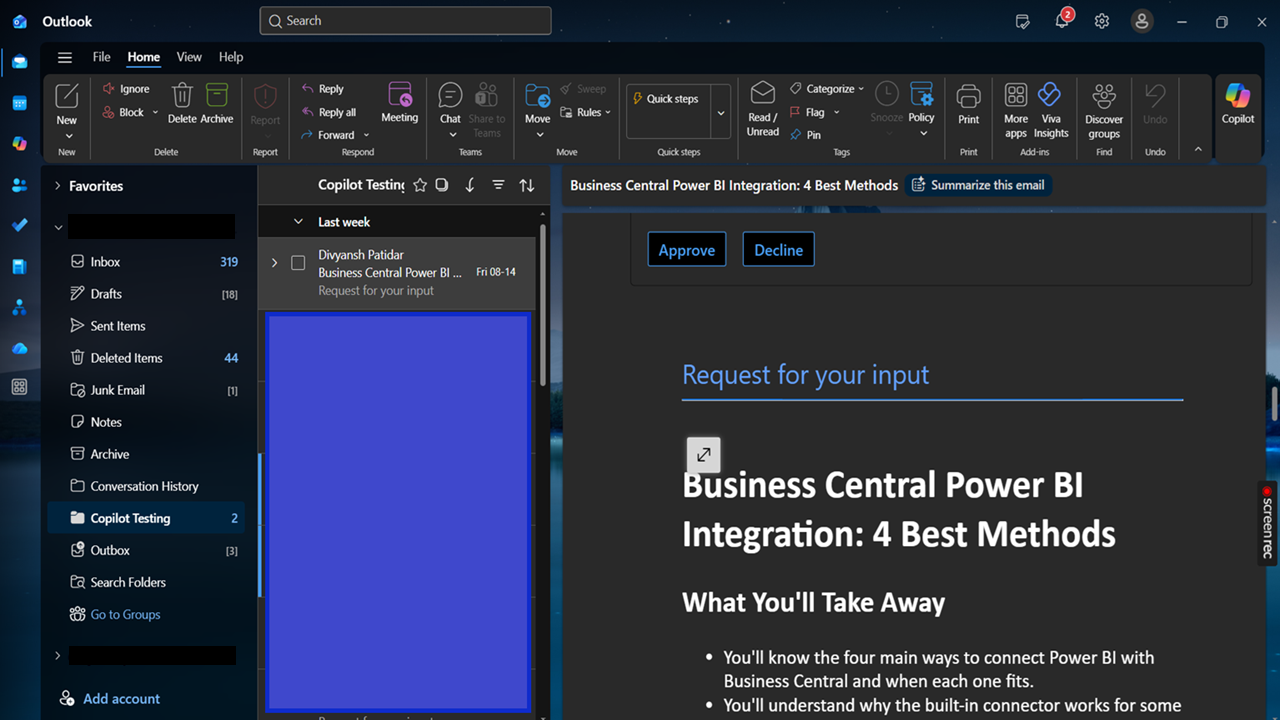
Task: Expand the Favorites folder group
Action: (58, 186)
